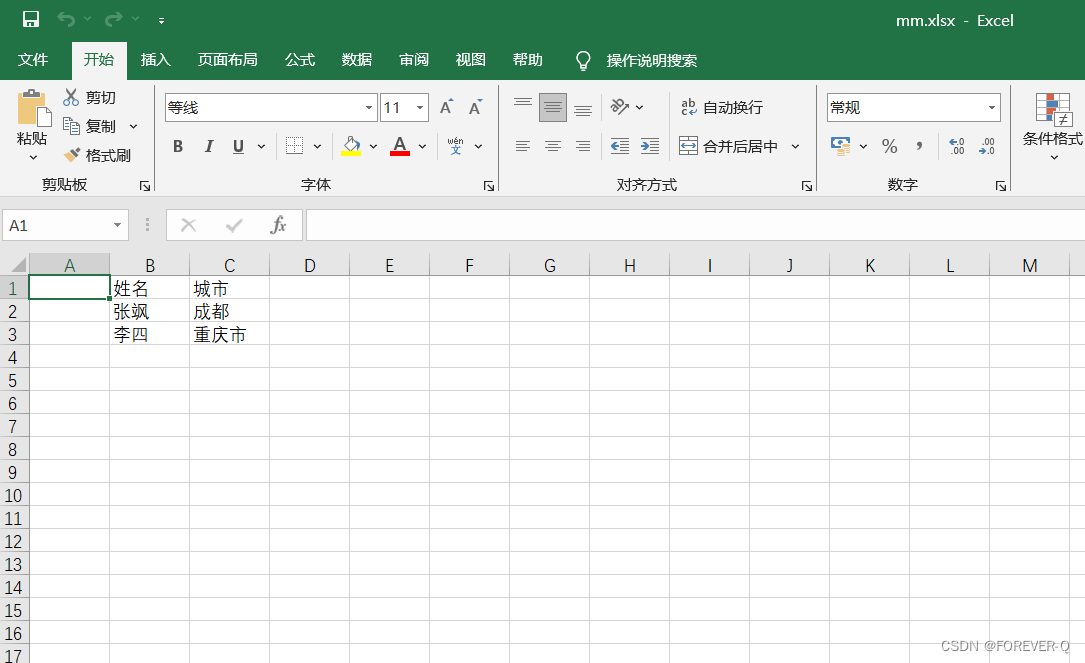The height and width of the screenshot is (663, 1085).
Task: Open the font size dropdown
Action: 419,107
